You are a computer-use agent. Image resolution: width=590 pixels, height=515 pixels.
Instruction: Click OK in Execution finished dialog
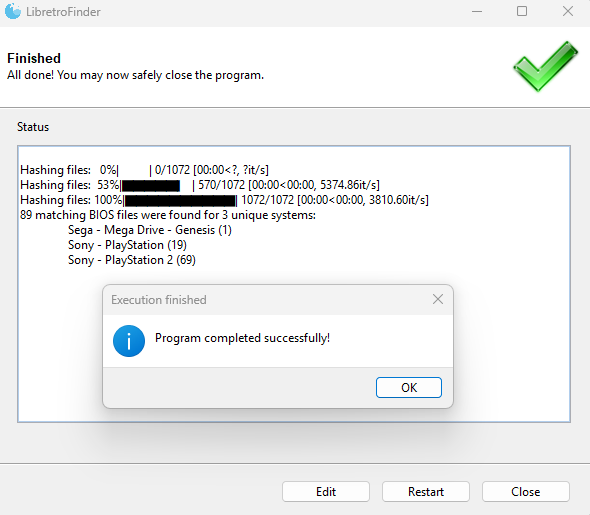pyautogui.click(x=409, y=387)
